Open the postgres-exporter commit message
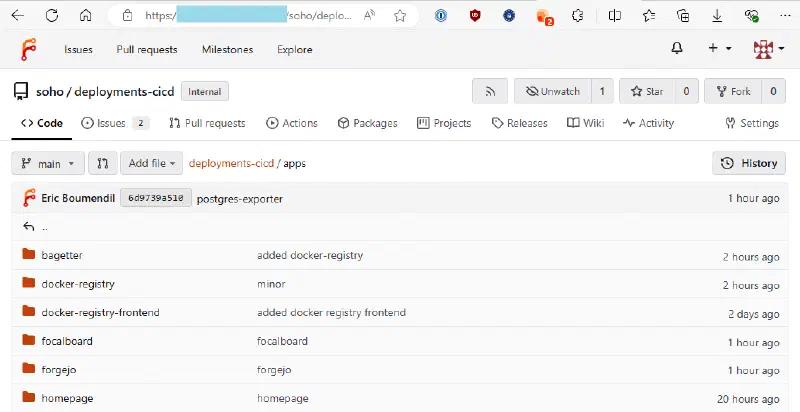The width and height of the screenshot is (800, 412). pos(240,199)
